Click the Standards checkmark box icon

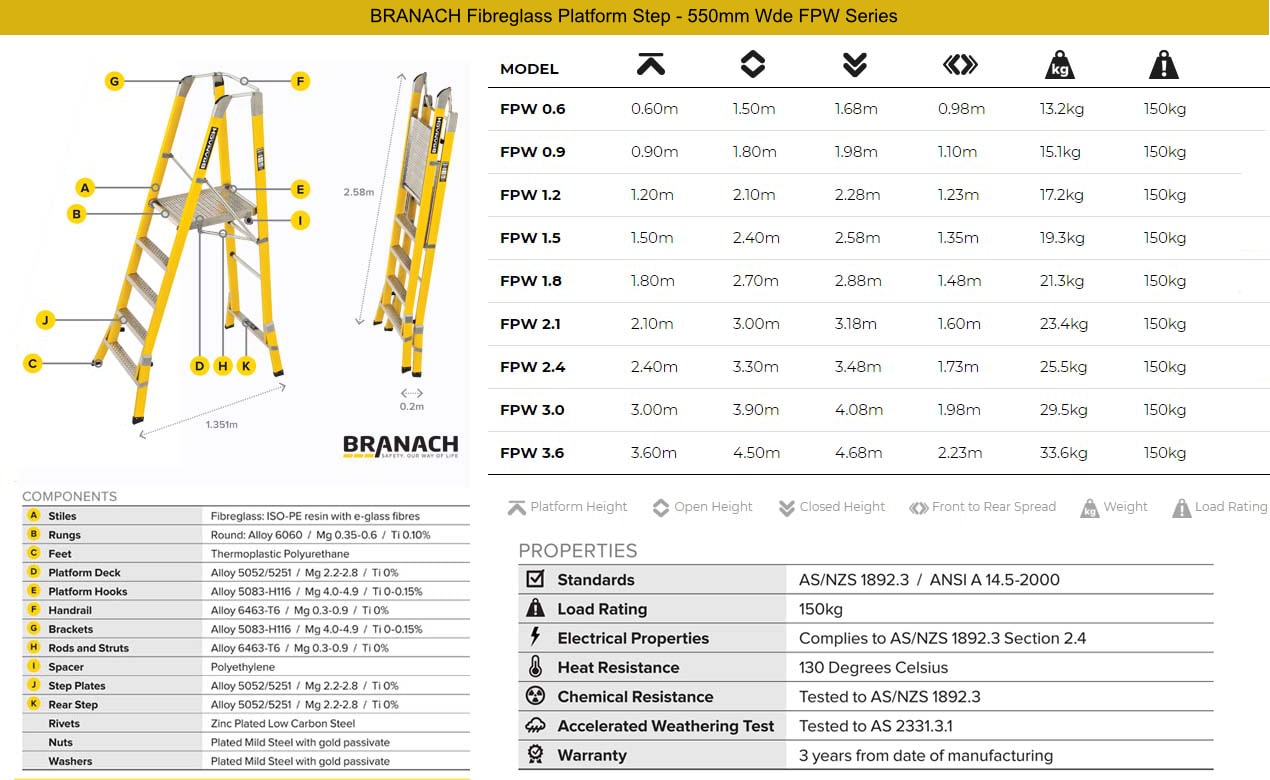(535, 579)
